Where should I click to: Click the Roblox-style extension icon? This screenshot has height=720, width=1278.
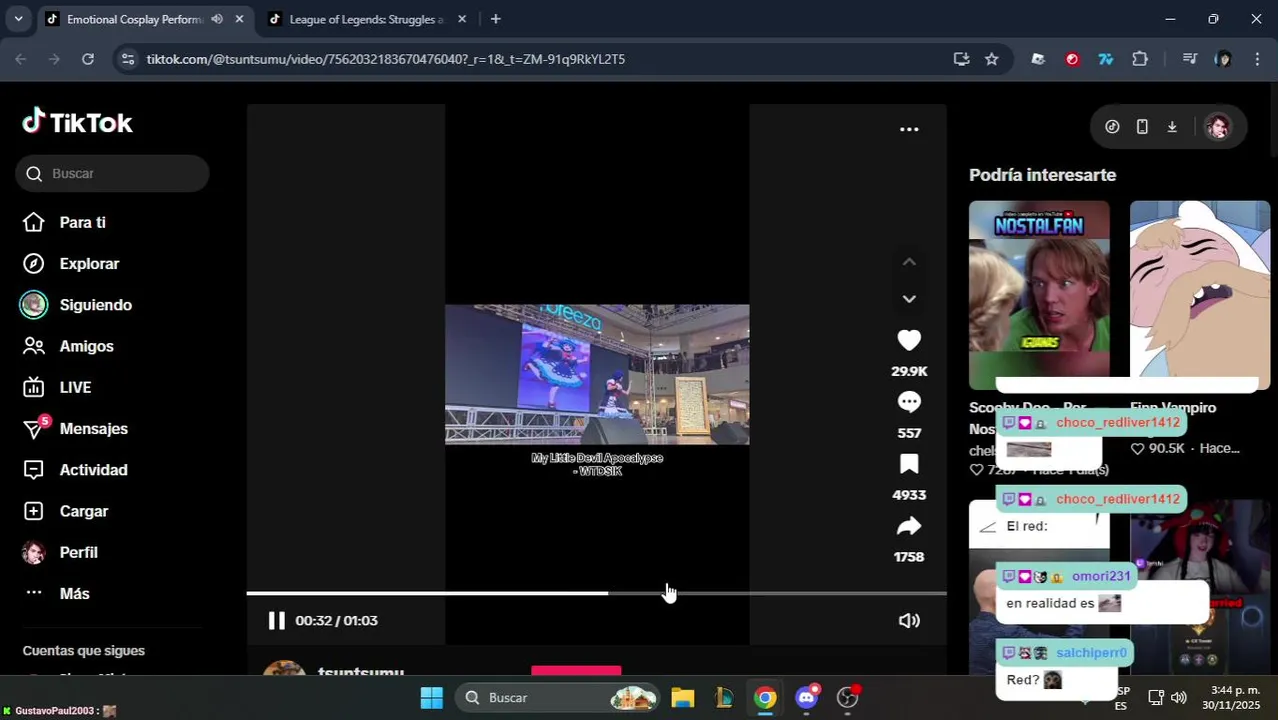click(x=1038, y=59)
